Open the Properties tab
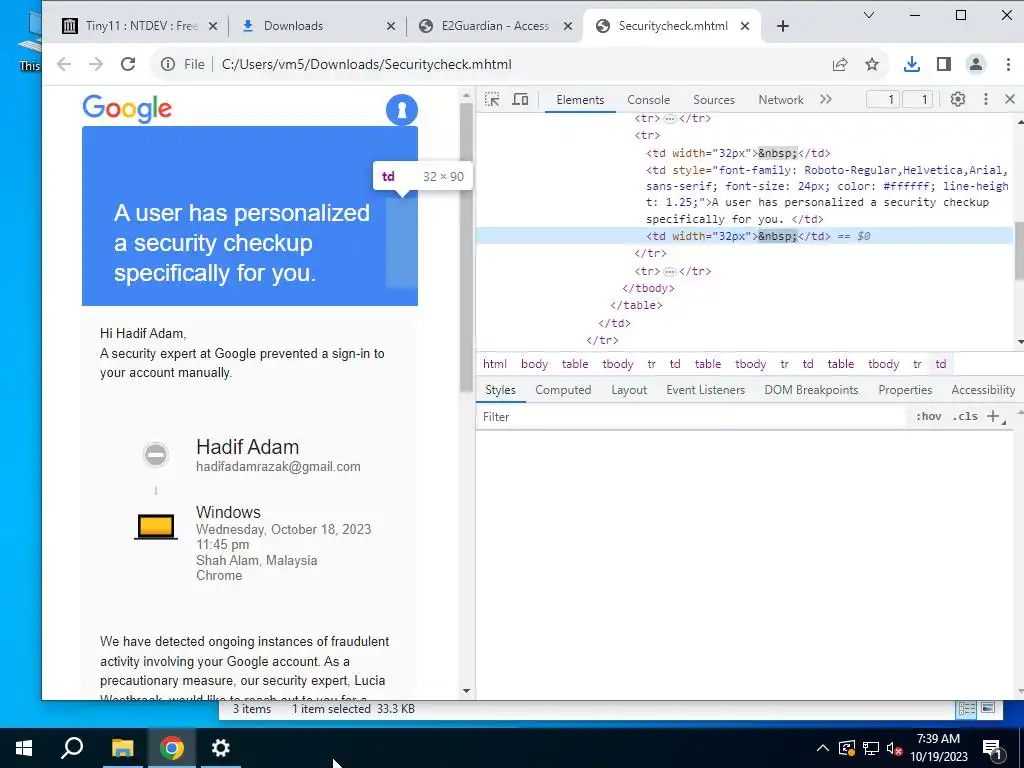 tap(905, 390)
